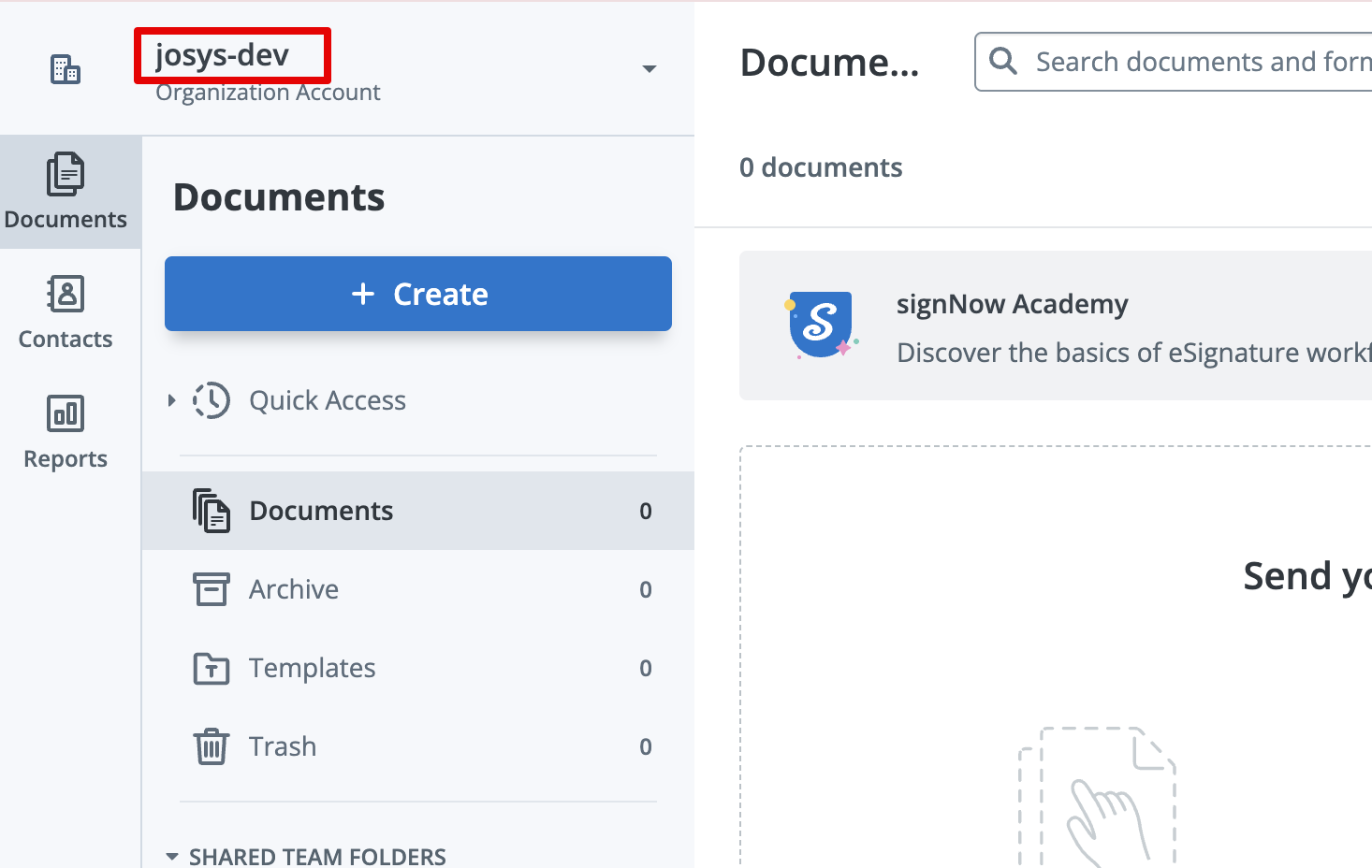Open the Reports chart icon
The width and height of the screenshot is (1372, 868).
click(66, 413)
